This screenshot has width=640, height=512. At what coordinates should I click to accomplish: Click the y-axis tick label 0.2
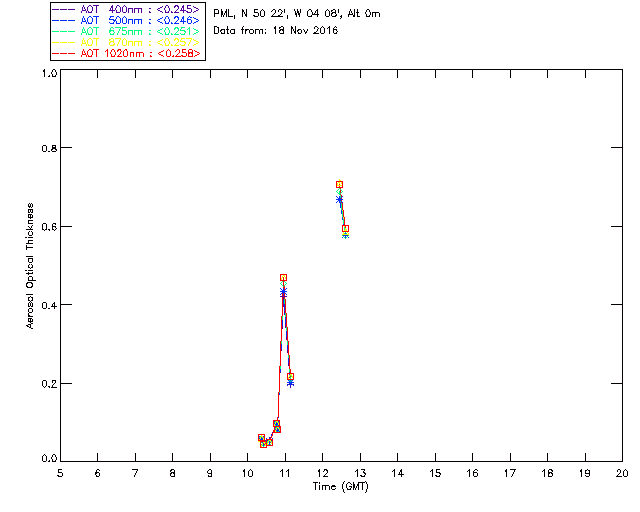coord(49,384)
